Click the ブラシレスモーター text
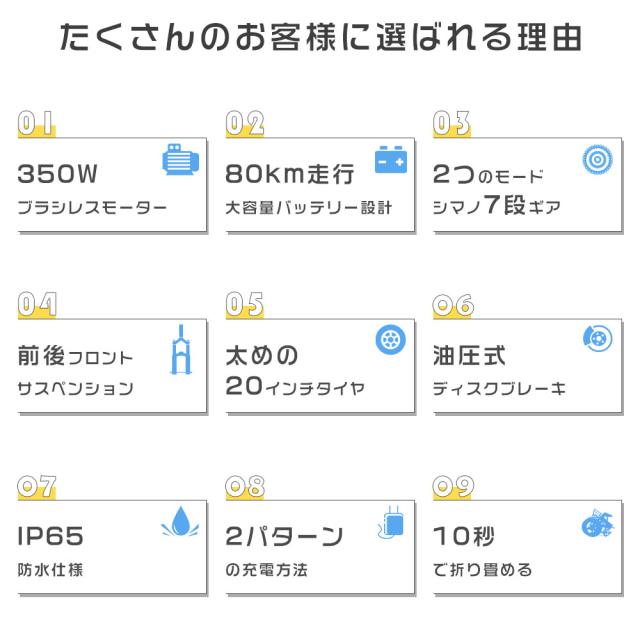The height and width of the screenshot is (640, 640). click(92, 209)
